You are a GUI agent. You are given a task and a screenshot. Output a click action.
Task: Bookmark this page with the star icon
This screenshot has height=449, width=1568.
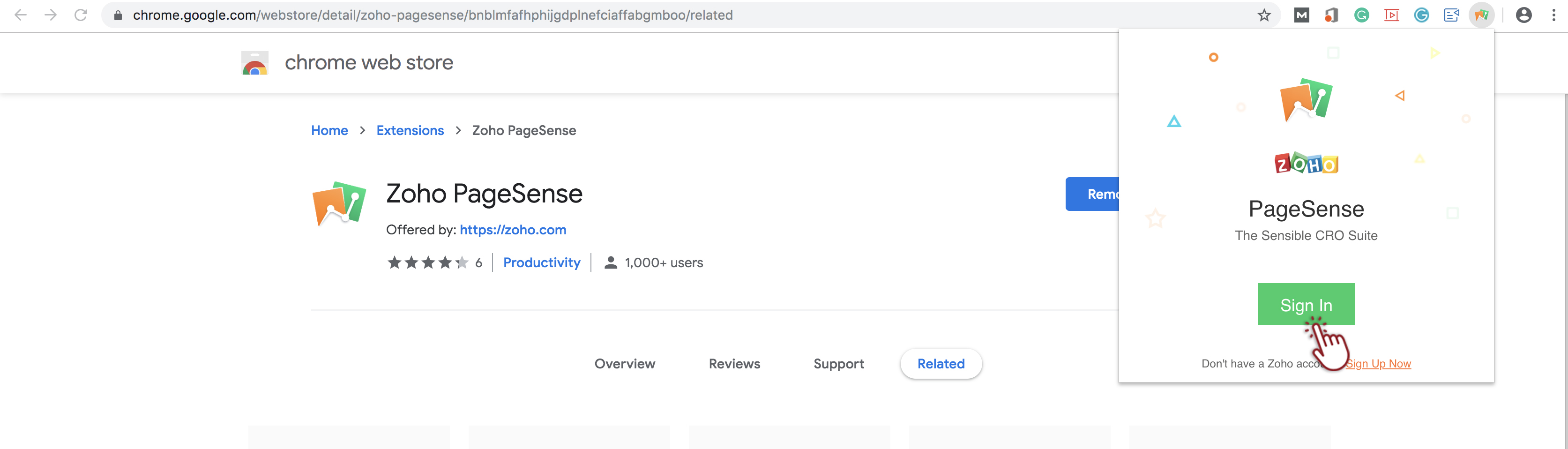(1264, 15)
